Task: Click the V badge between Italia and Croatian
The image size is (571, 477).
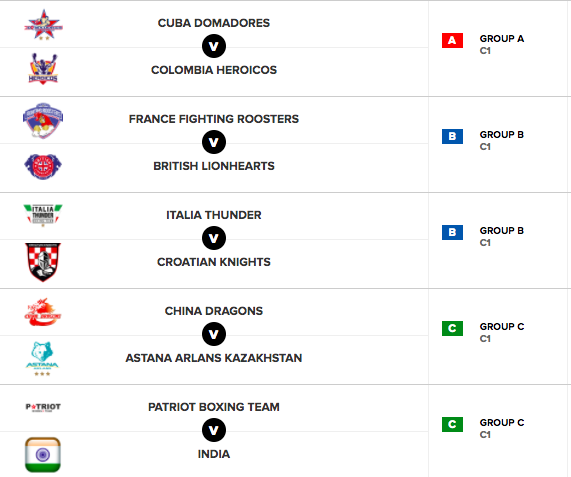Action: [x=214, y=238]
